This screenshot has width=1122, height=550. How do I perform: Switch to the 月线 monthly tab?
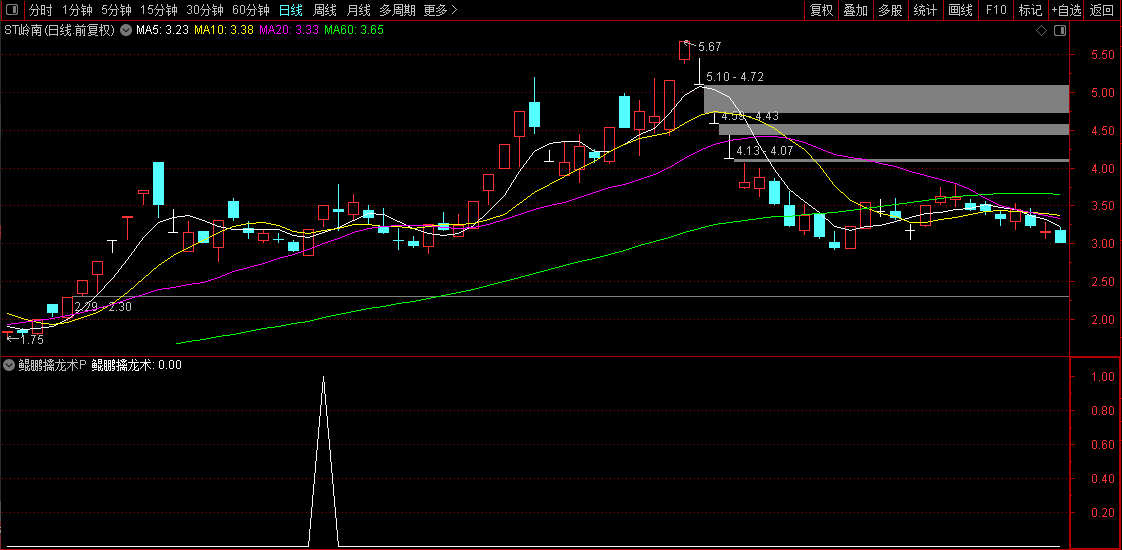click(x=358, y=10)
